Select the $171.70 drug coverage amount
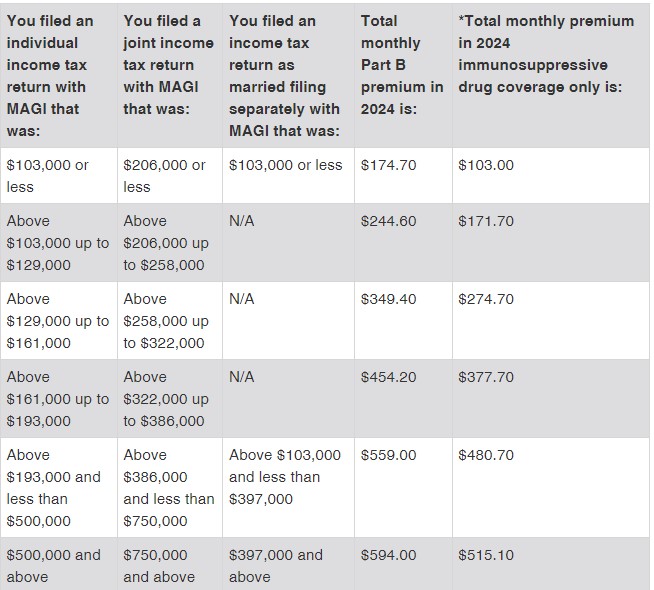This screenshot has height=590, width=654. (x=485, y=221)
